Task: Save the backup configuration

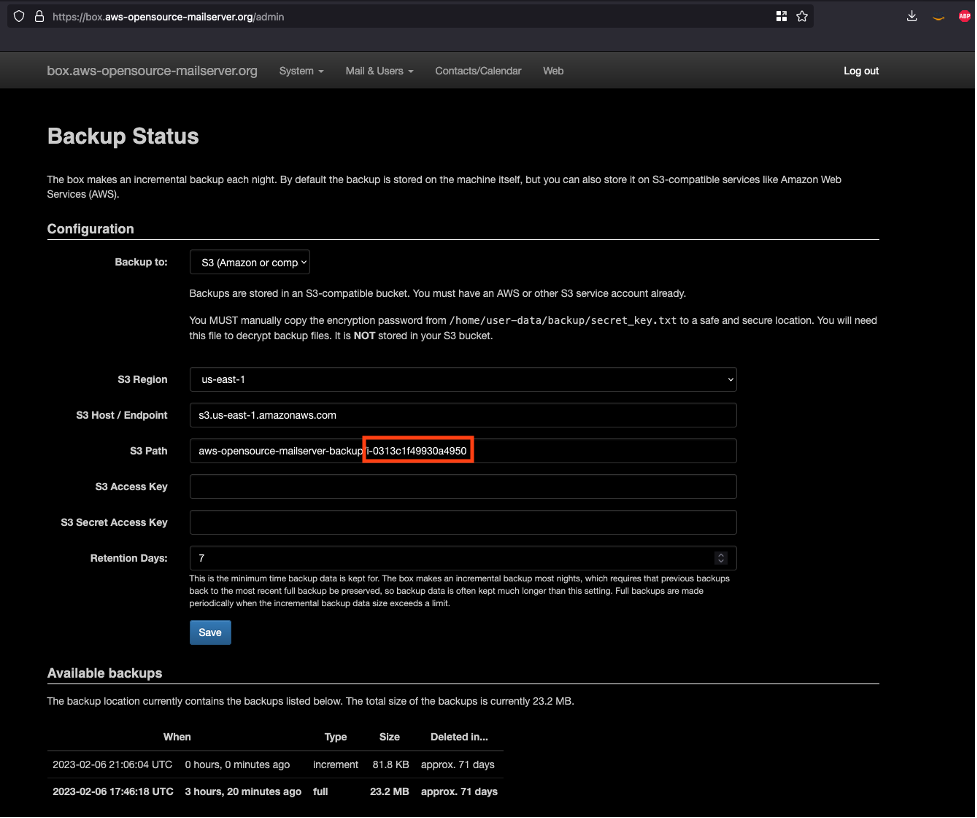Action: click(x=209, y=632)
